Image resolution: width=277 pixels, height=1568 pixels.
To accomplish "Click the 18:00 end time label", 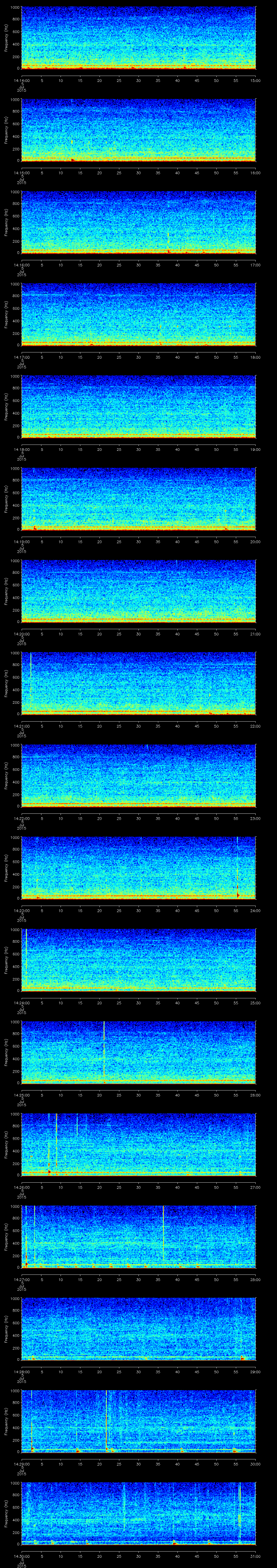I will (x=255, y=357).
